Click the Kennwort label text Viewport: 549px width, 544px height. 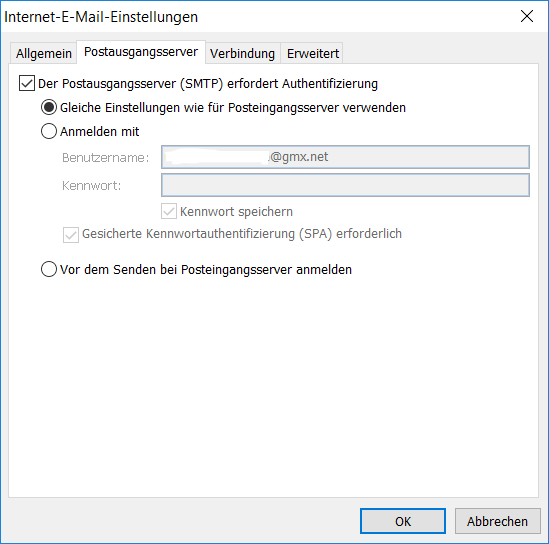[91, 185]
